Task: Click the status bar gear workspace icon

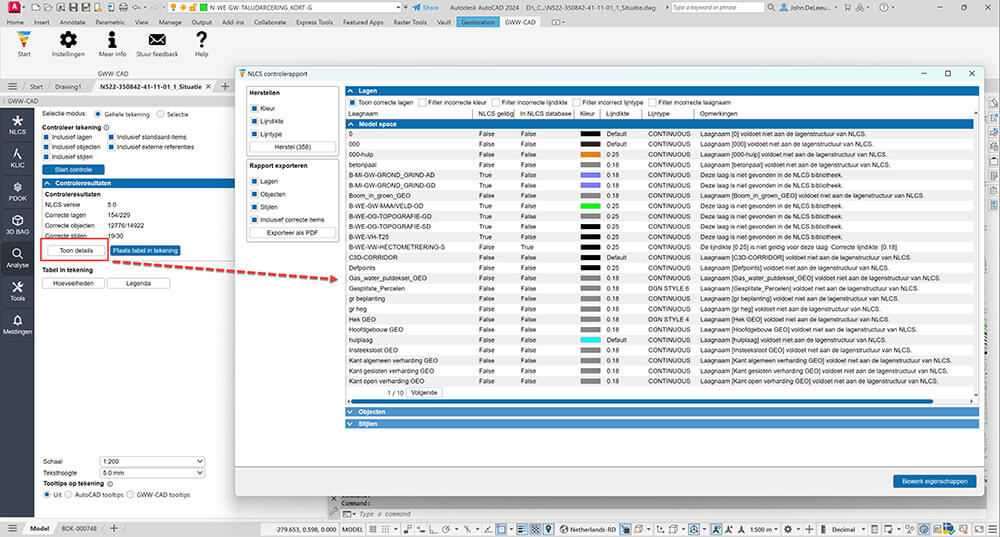Action: pyautogui.click(x=788, y=529)
